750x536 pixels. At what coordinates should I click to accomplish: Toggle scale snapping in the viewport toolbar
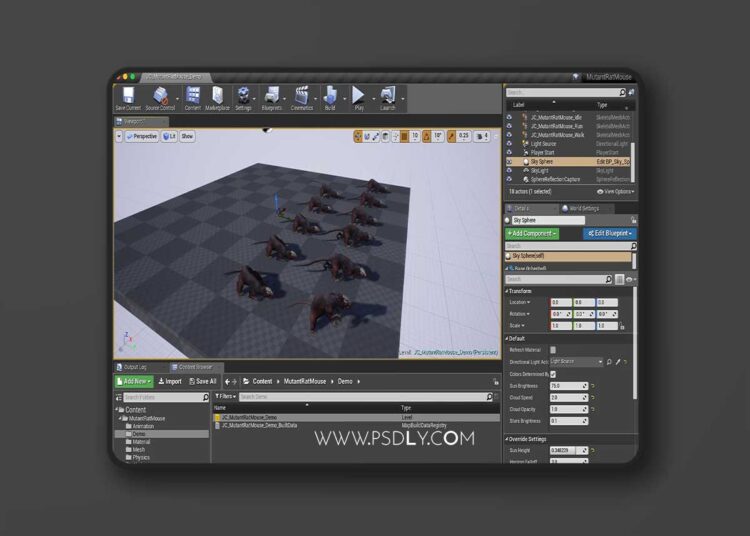(x=452, y=137)
